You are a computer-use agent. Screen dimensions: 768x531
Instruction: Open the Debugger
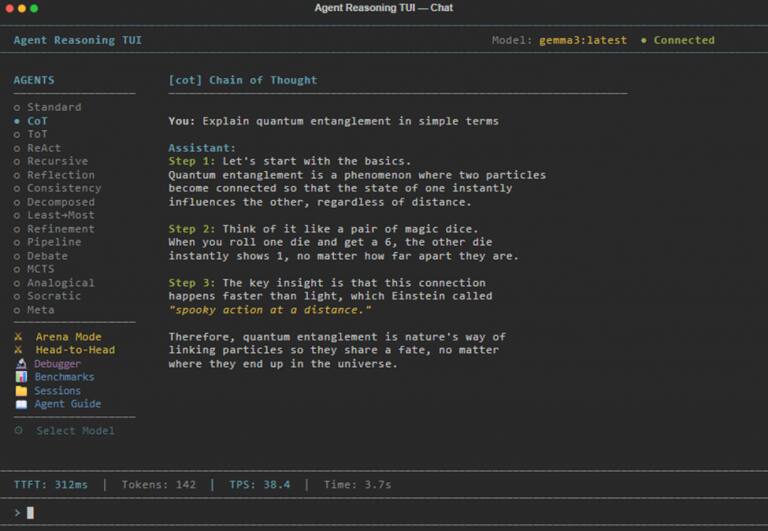point(57,363)
